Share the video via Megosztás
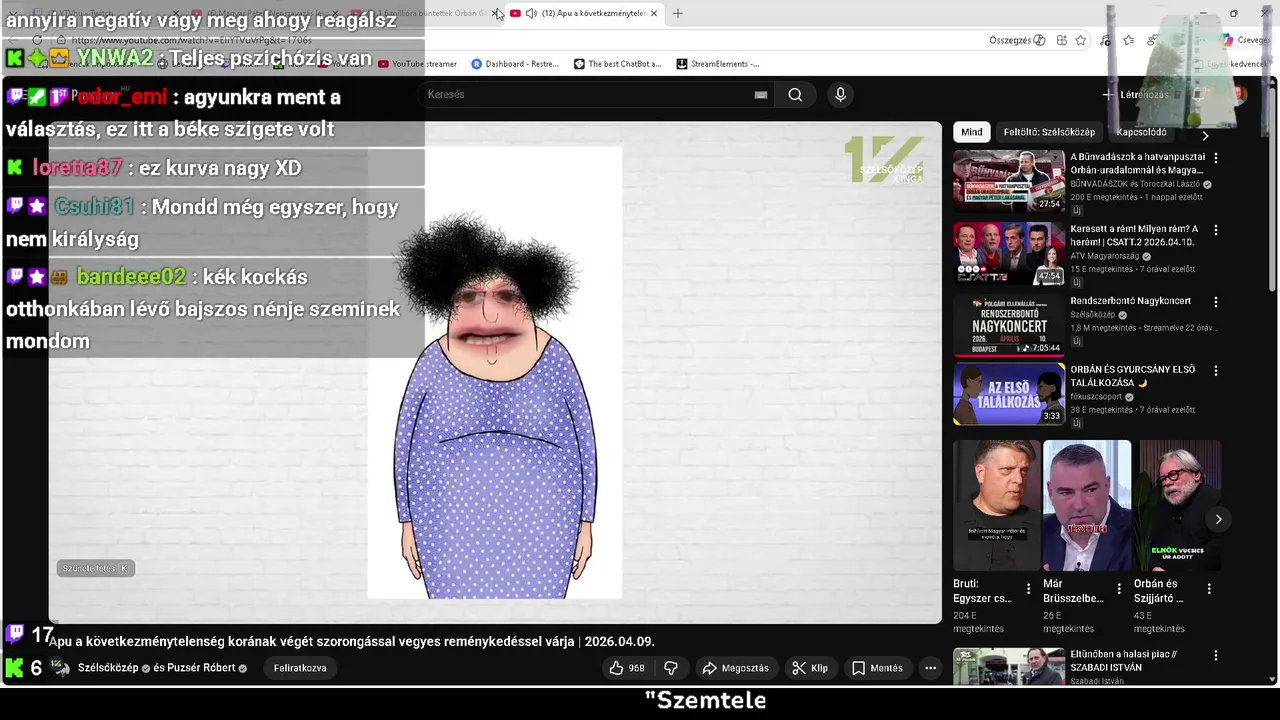Viewport: 1280px width, 720px height. 736,668
